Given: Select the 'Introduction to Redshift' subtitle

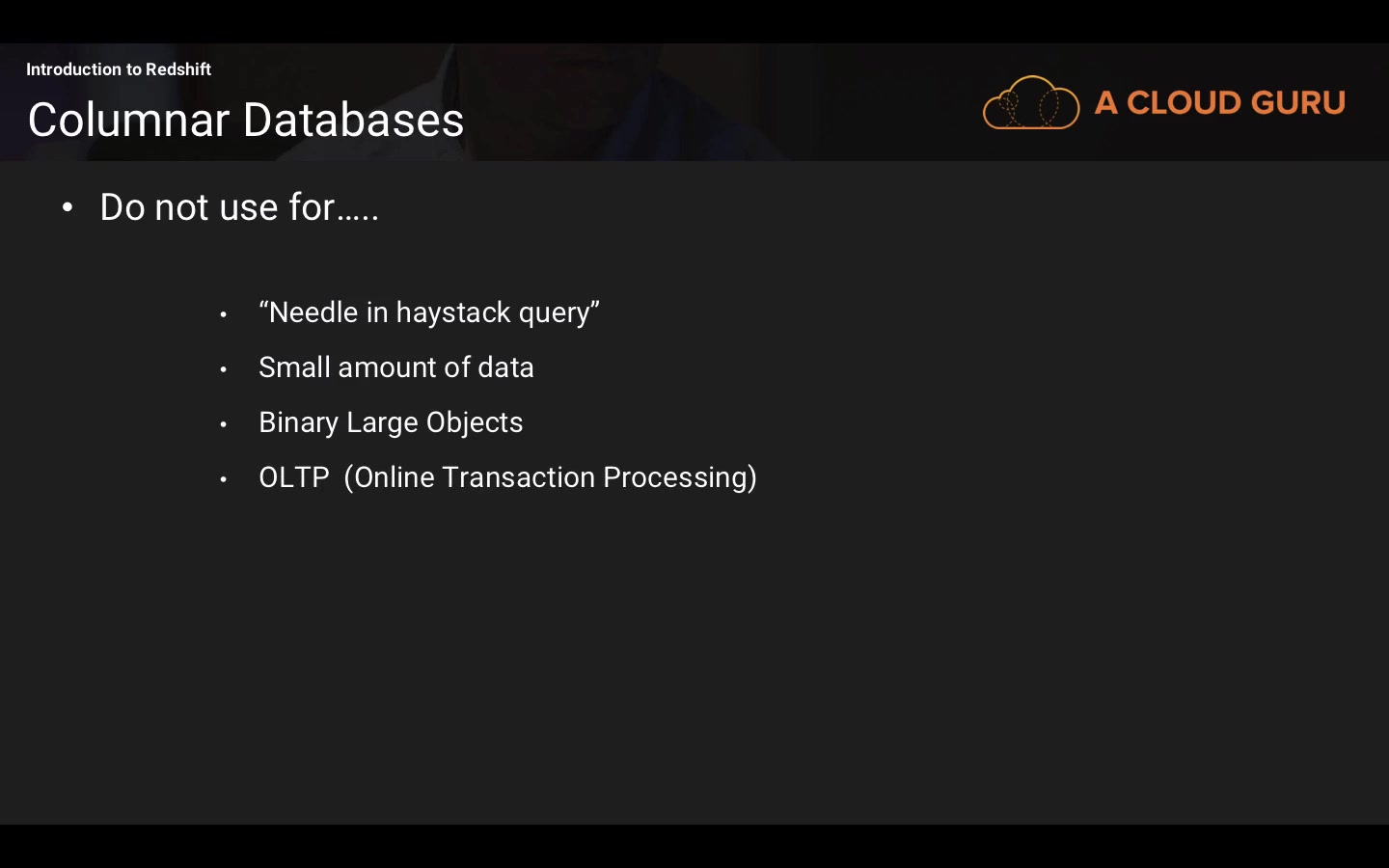Looking at the screenshot, I should point(119,69).
